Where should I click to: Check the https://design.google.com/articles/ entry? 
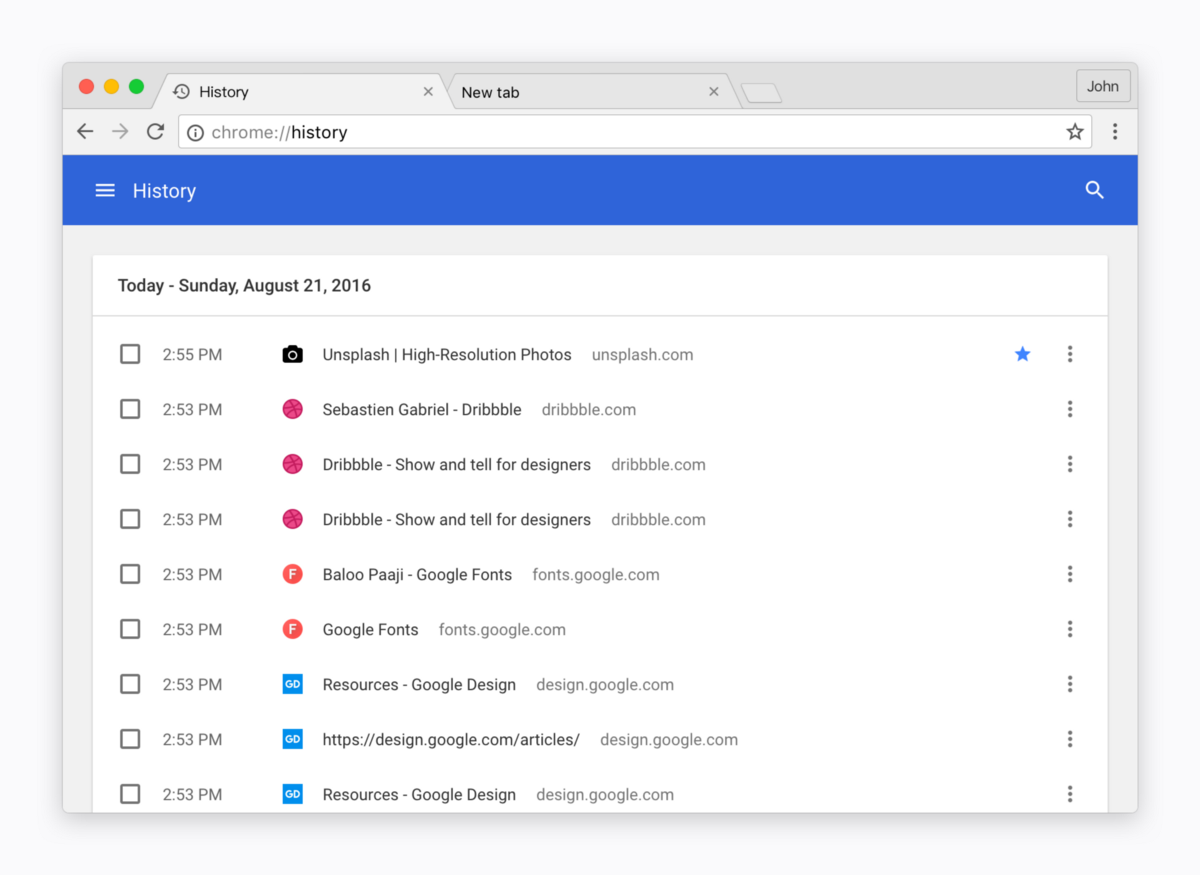130,739
